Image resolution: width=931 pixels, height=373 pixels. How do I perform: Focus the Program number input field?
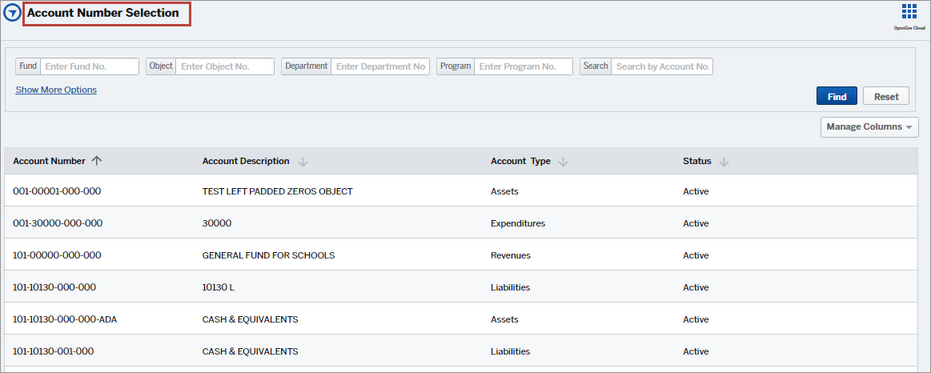point(524,67)
